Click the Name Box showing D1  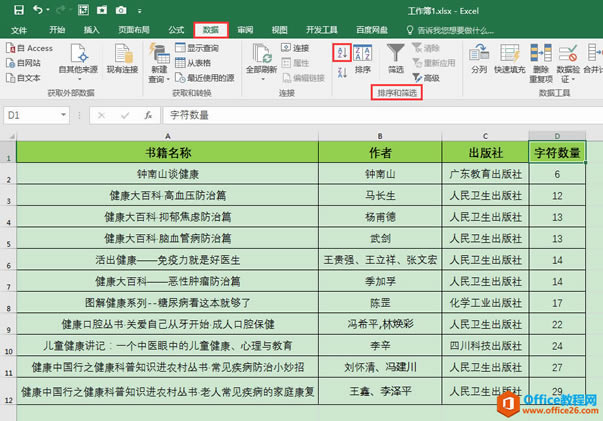(33, 115)
